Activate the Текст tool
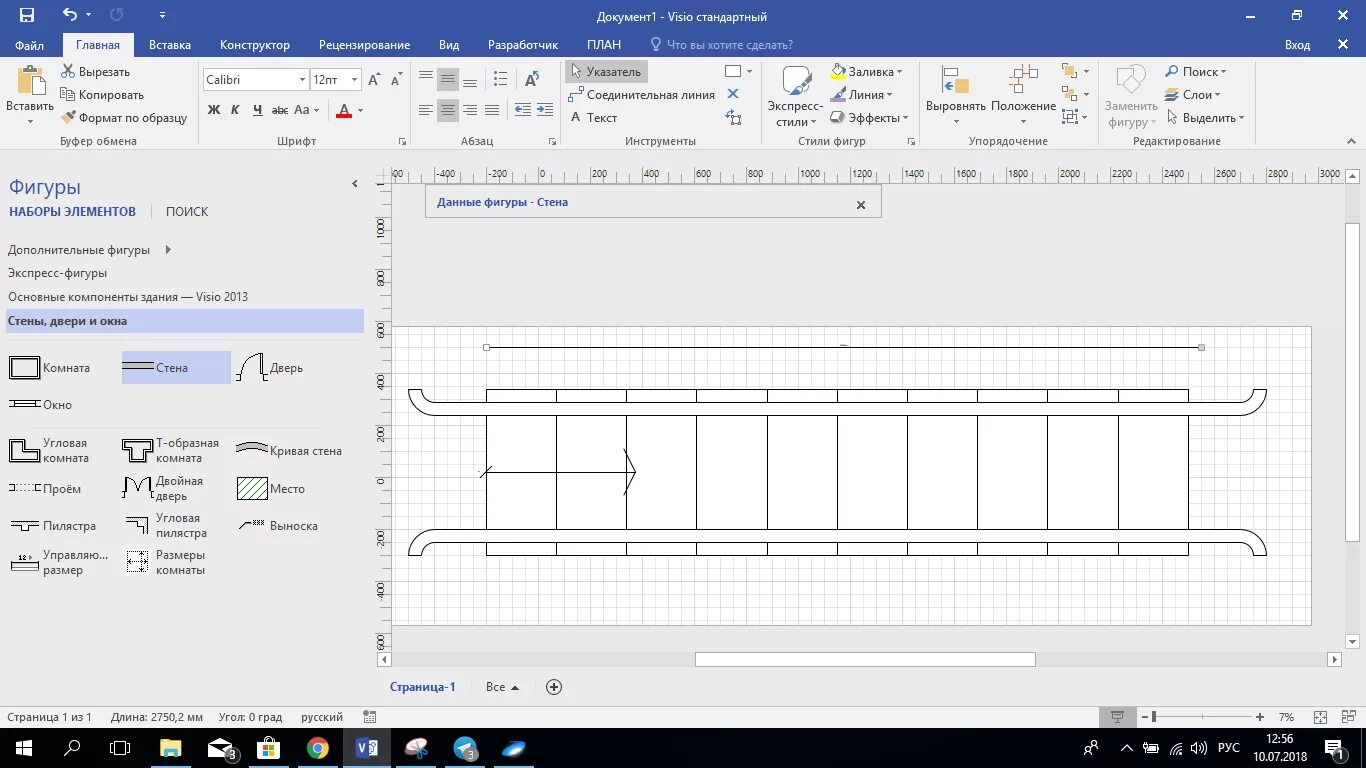Viewport: 1366px width, 768px height. point(601,117)
